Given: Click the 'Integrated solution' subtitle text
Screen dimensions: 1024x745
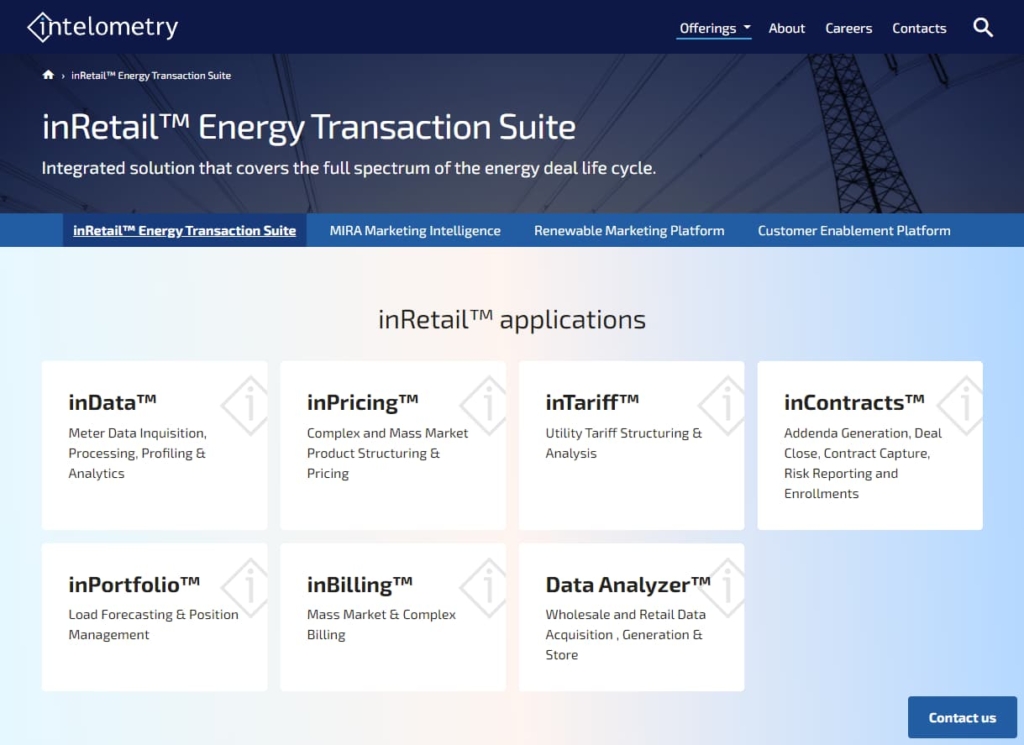Looking at the screenshot, I should pos(349,168).
